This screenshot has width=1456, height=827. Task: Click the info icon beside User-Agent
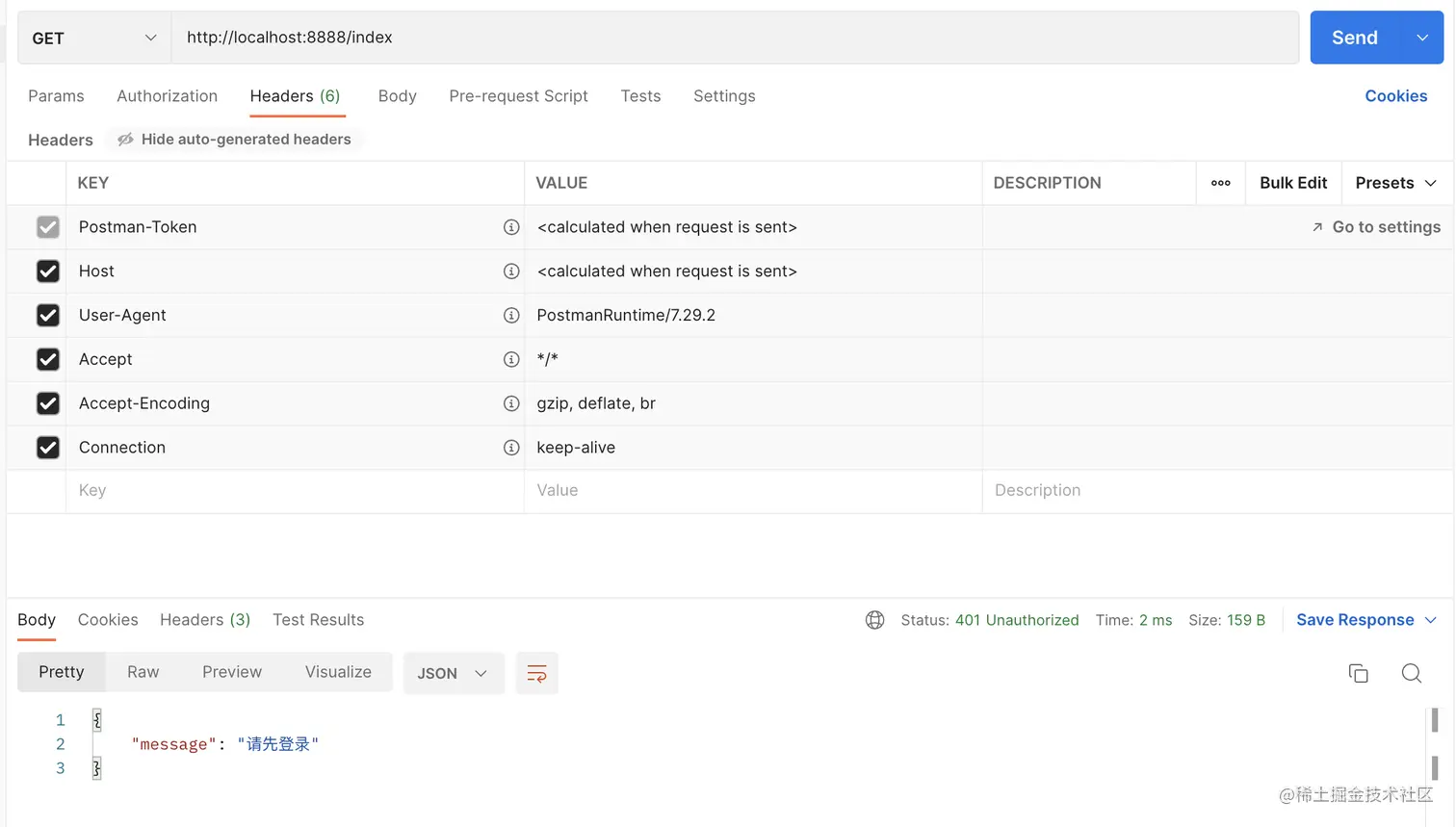(x=511, y=316)
